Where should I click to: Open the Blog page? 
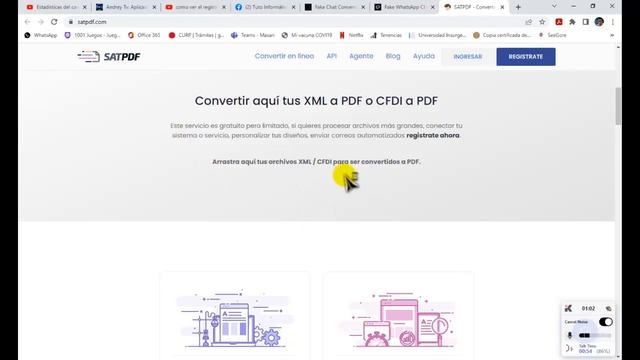pos(393,56)
